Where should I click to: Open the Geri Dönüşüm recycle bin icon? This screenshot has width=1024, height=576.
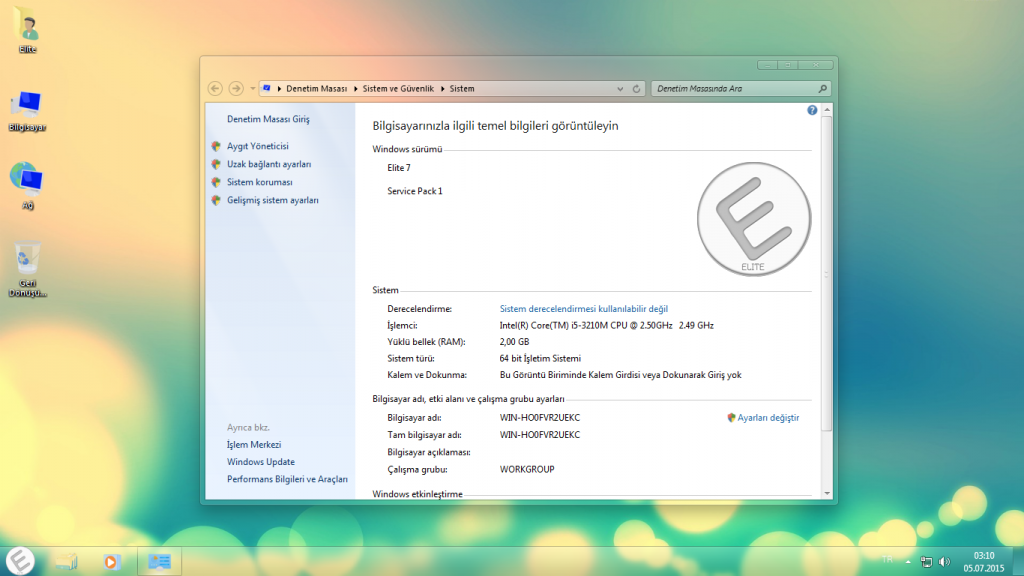tap(27, 268)
